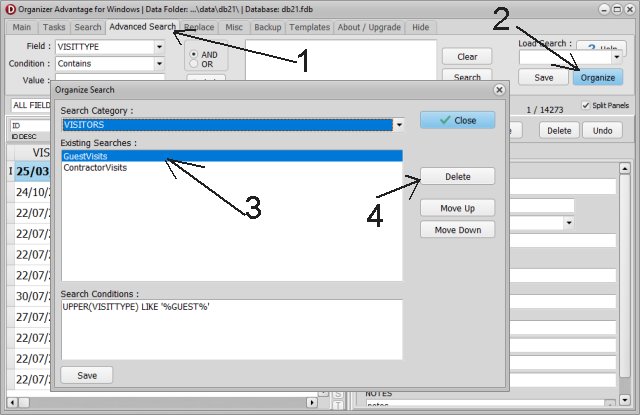
Task: Open the Backup tab
Action: 267,27
